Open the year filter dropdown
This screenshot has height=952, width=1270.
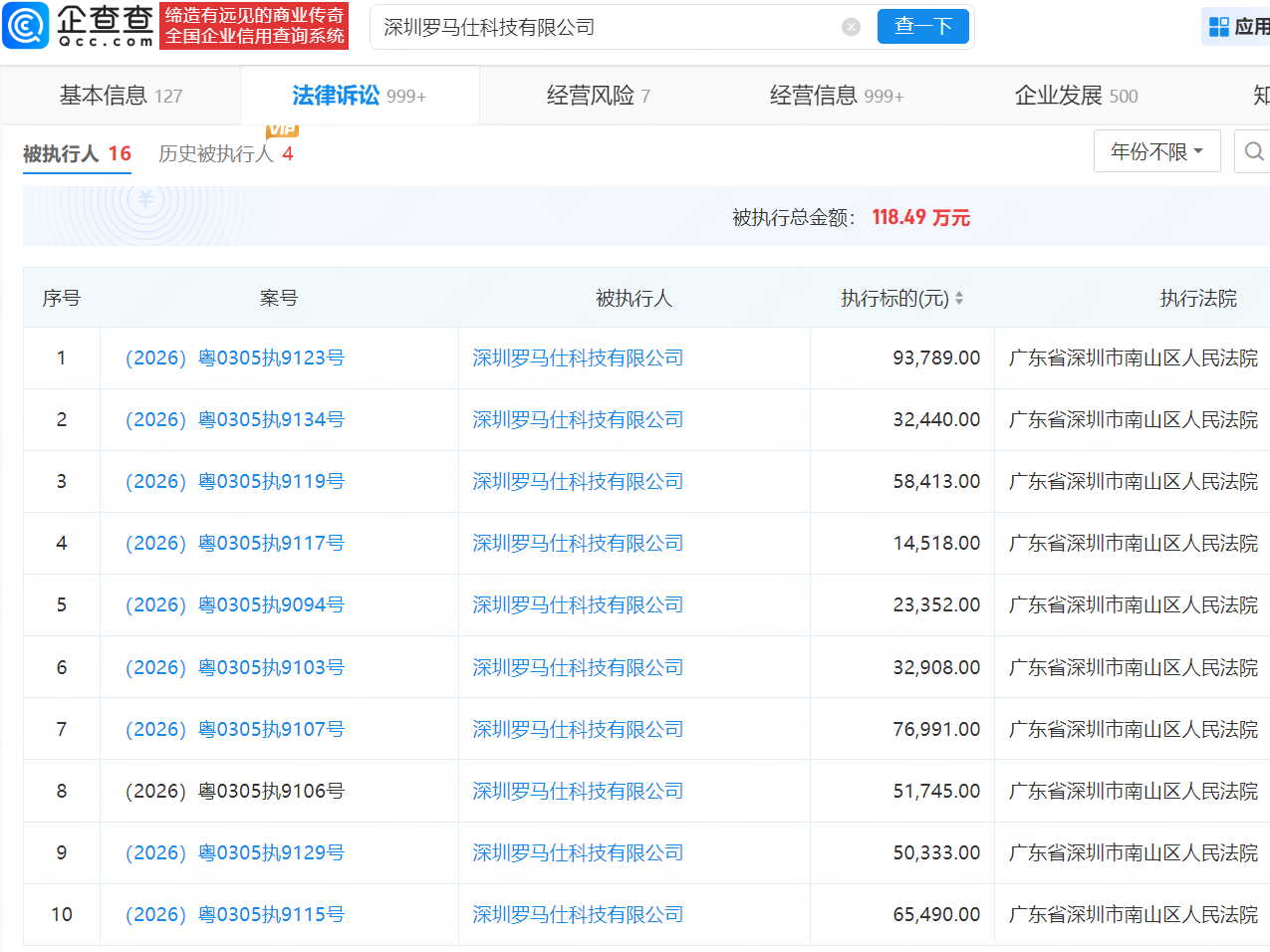[x=1156, y=151]
